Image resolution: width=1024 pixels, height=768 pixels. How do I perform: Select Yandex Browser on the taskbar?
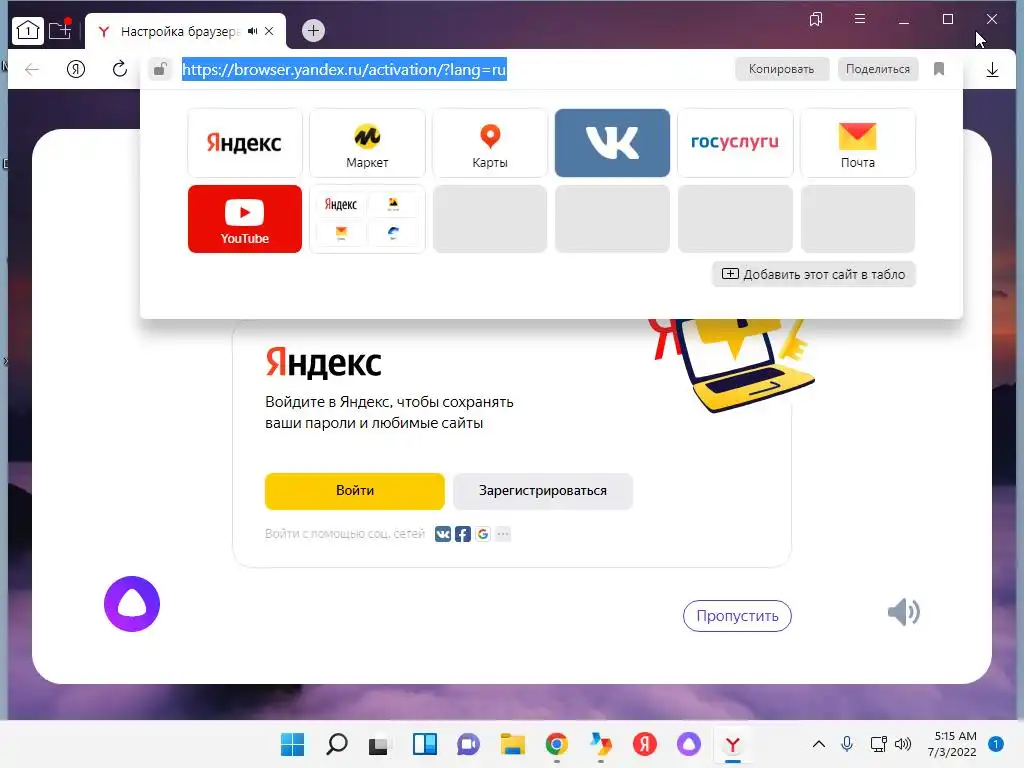[x=733, y=744]
